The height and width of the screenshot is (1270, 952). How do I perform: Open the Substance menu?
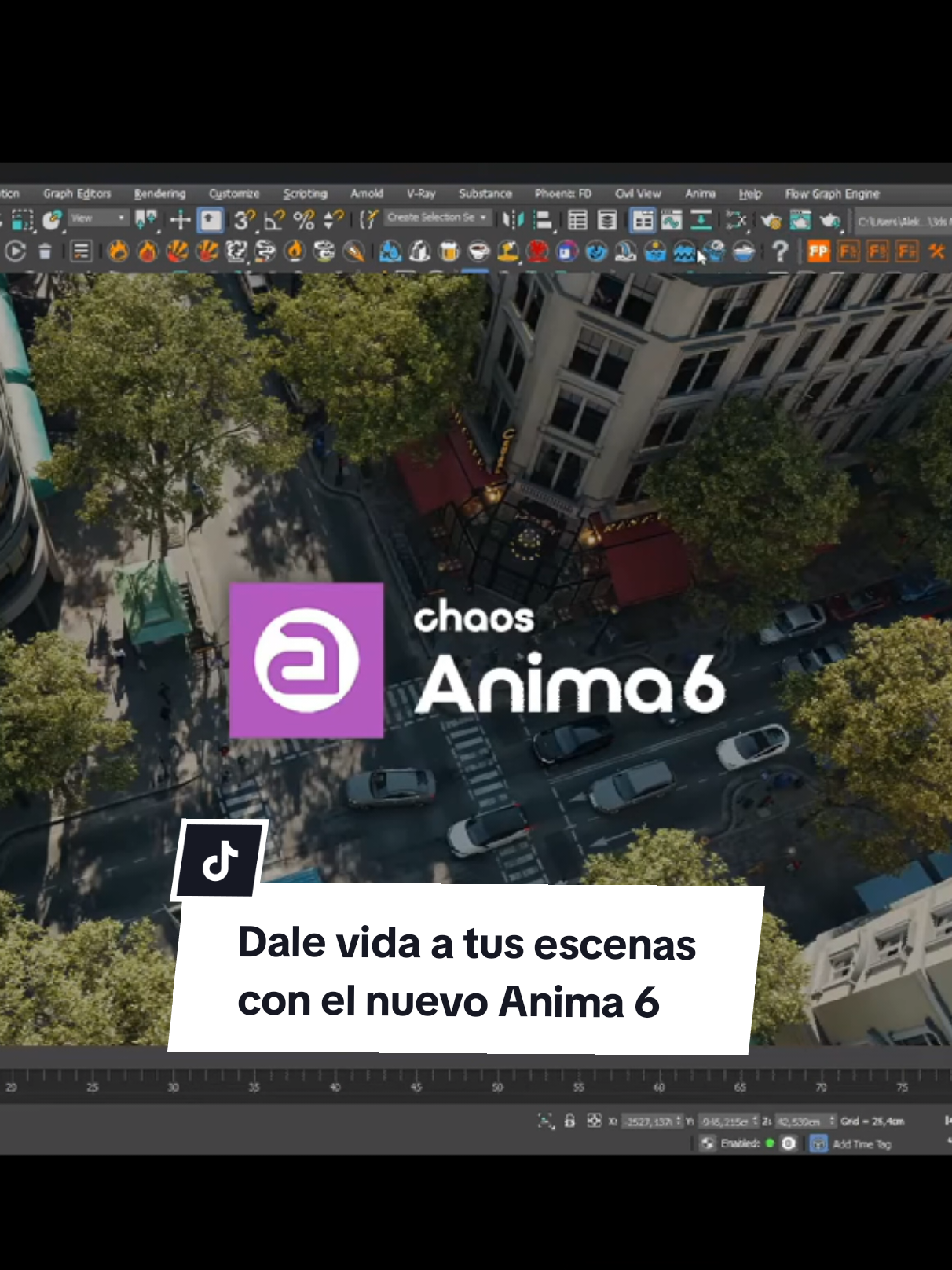[x=485, y=193]
